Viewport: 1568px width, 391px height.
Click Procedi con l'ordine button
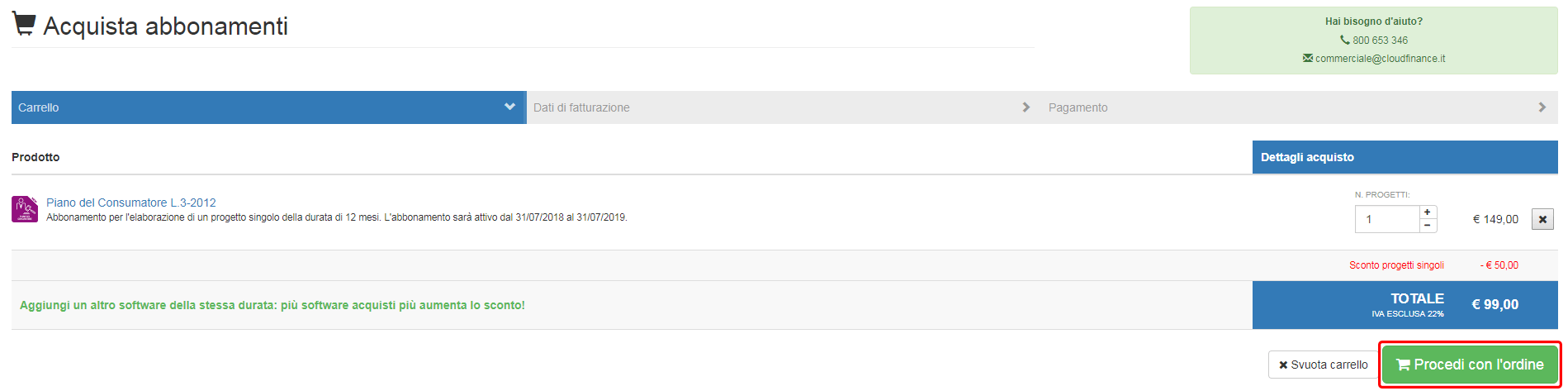[1470, 365]
